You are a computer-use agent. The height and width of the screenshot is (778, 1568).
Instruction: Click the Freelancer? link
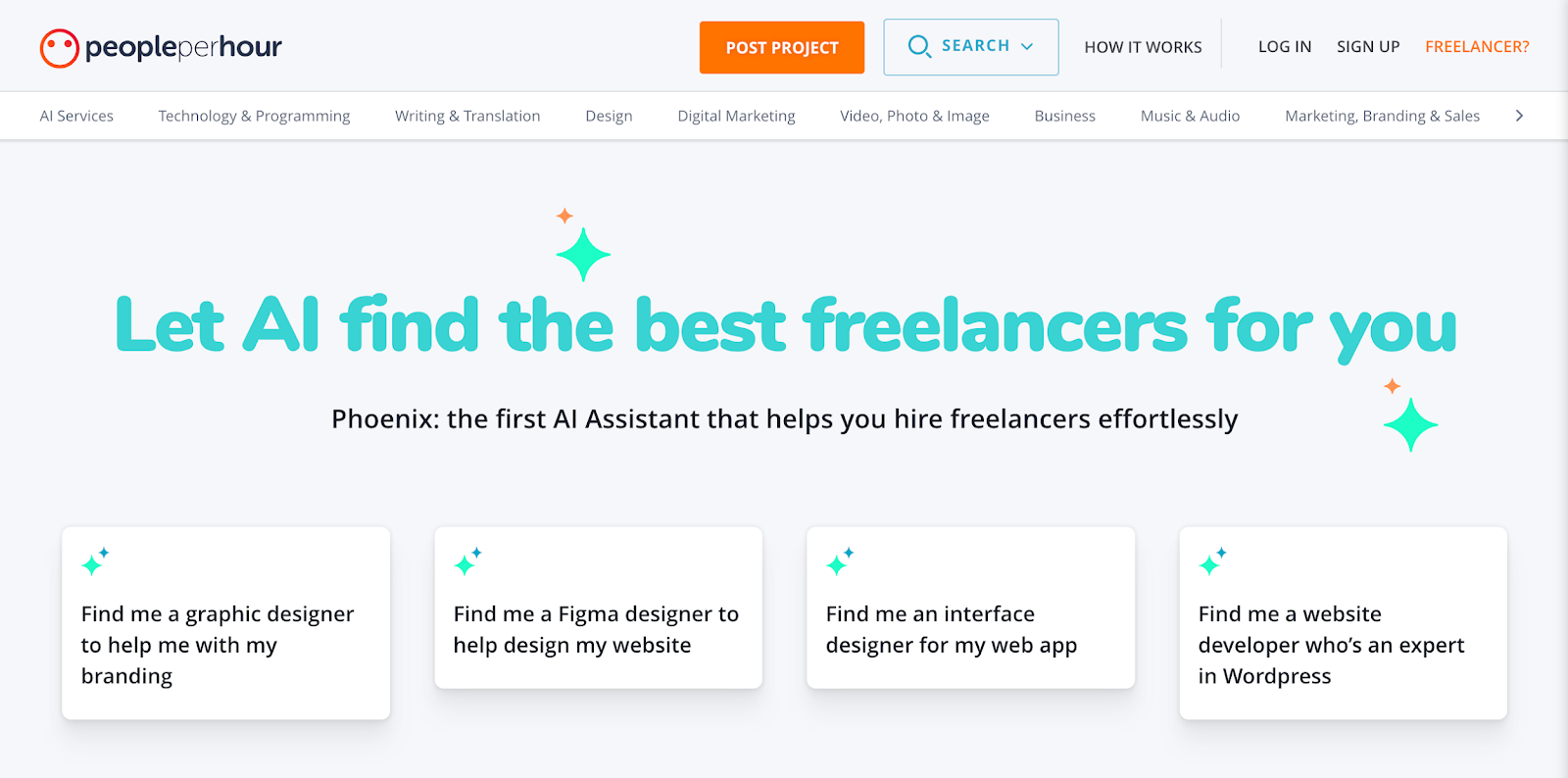[1477, 47]
